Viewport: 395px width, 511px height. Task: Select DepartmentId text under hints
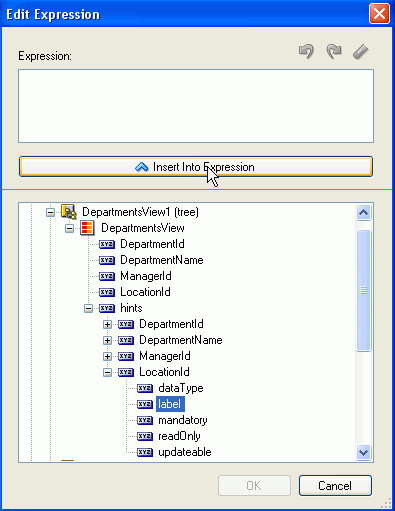(171, 324)
